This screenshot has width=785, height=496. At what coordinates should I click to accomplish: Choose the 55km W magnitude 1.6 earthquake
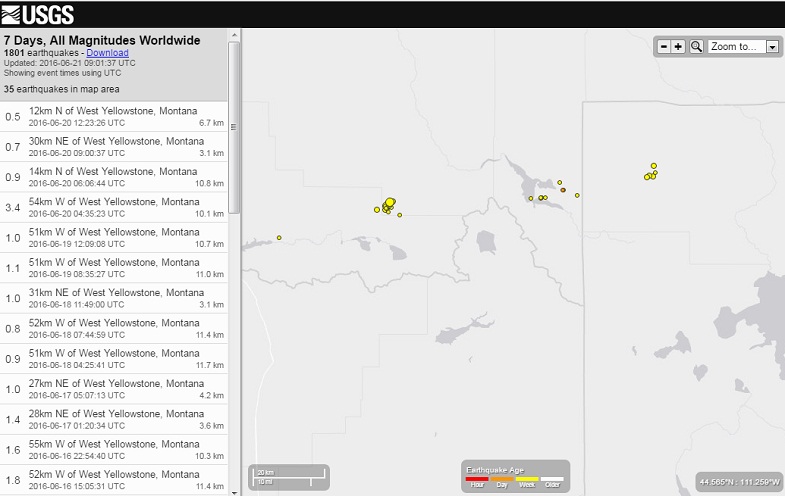click(114, 450)
